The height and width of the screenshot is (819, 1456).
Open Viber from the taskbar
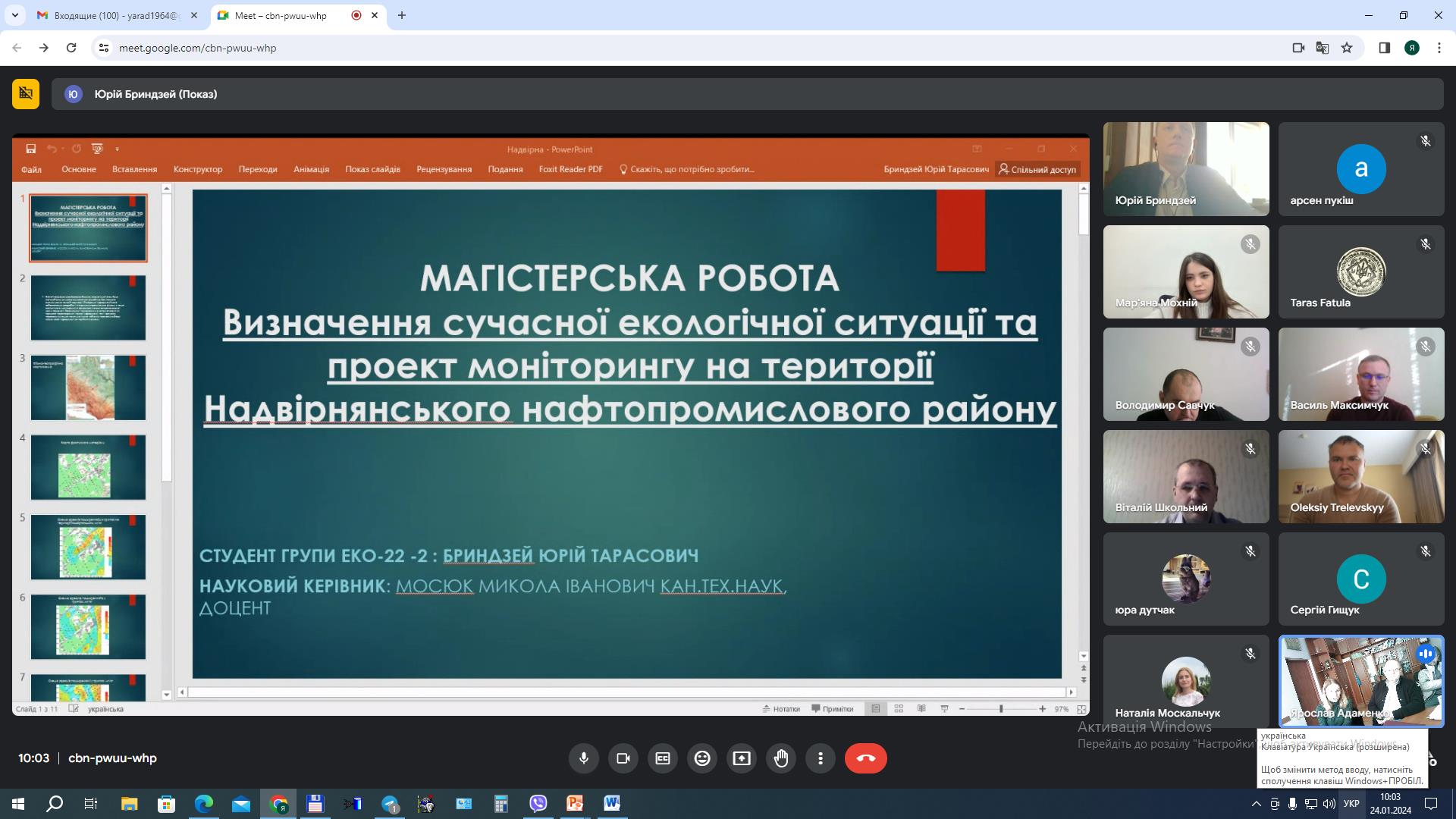point(538,804)
